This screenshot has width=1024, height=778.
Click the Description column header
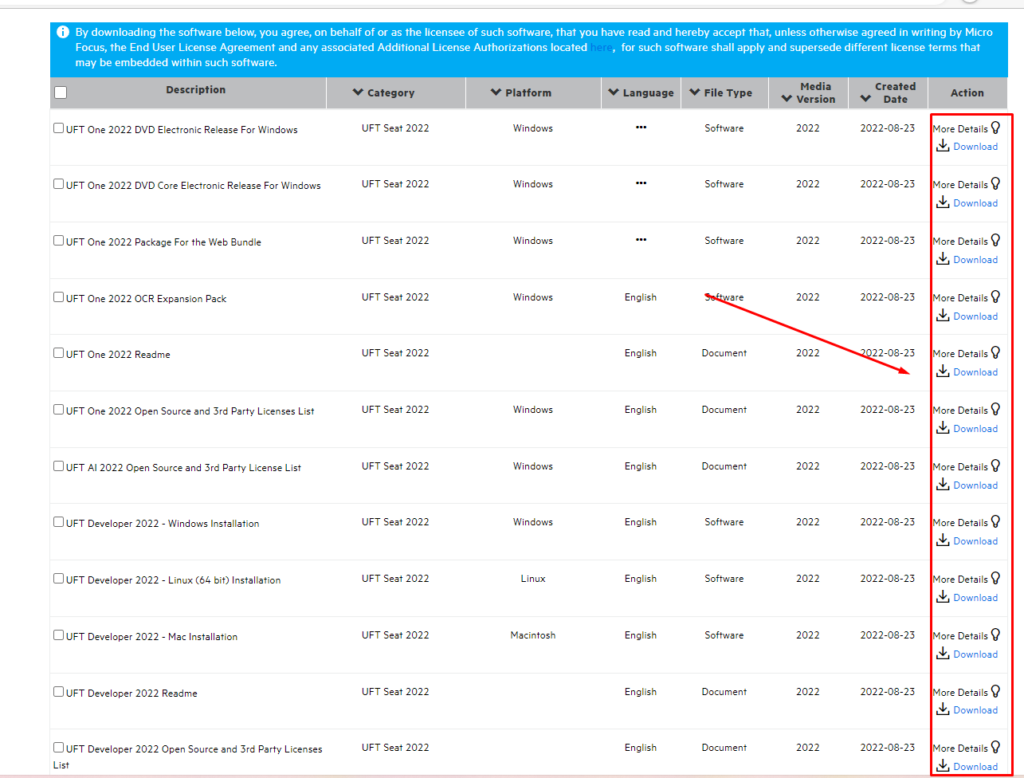point(195,89)
